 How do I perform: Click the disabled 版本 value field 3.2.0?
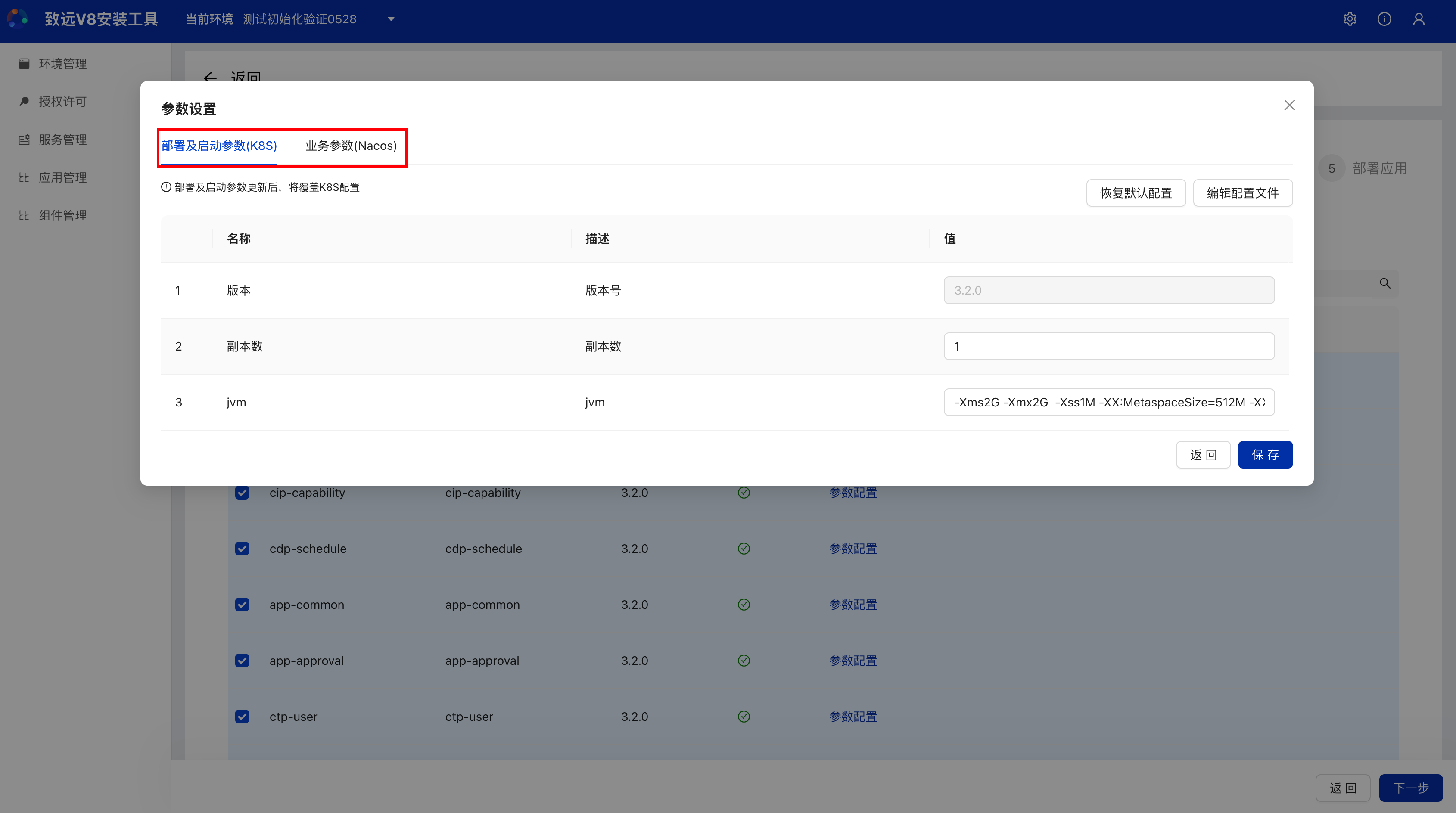tap(1109, 290)
